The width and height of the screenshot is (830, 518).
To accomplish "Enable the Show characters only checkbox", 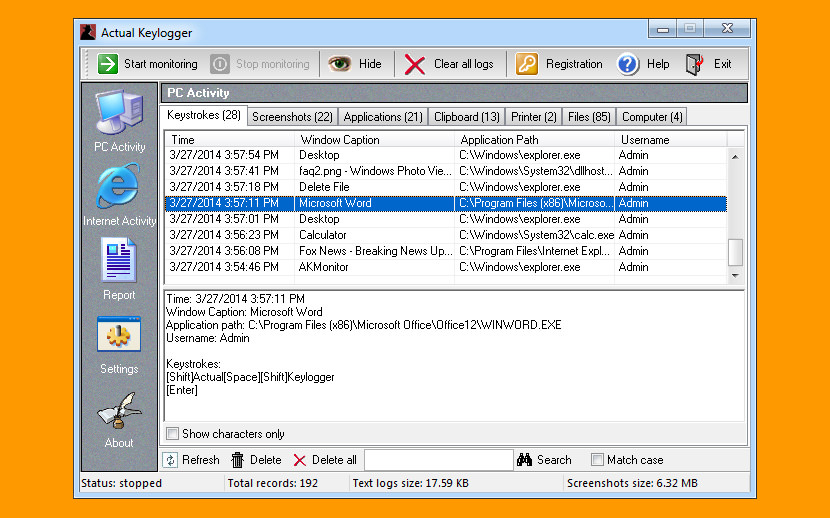I will (173, 434).
